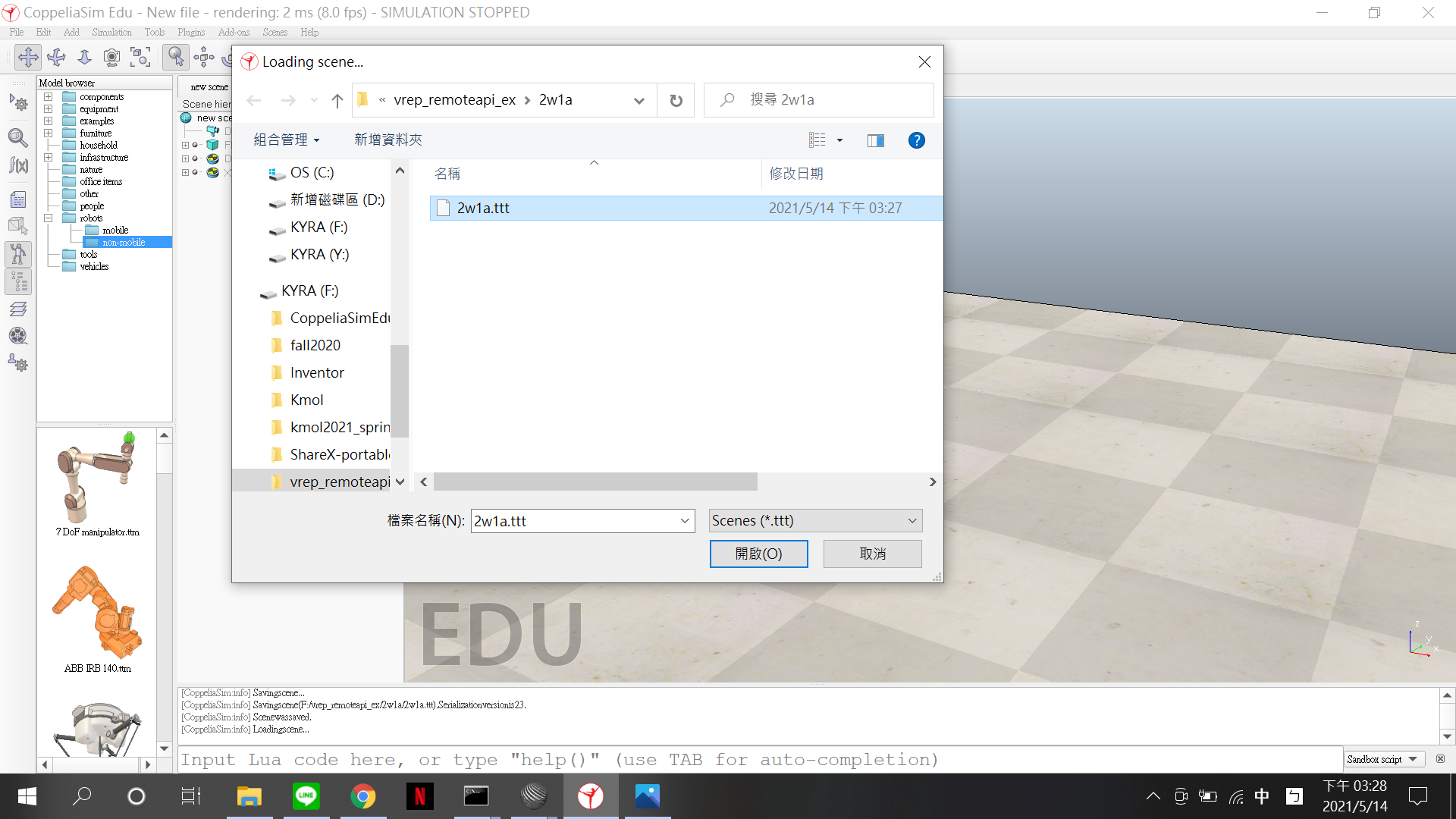
Task: Click the 取消 cancel button
Action: [x=873, y=554]
